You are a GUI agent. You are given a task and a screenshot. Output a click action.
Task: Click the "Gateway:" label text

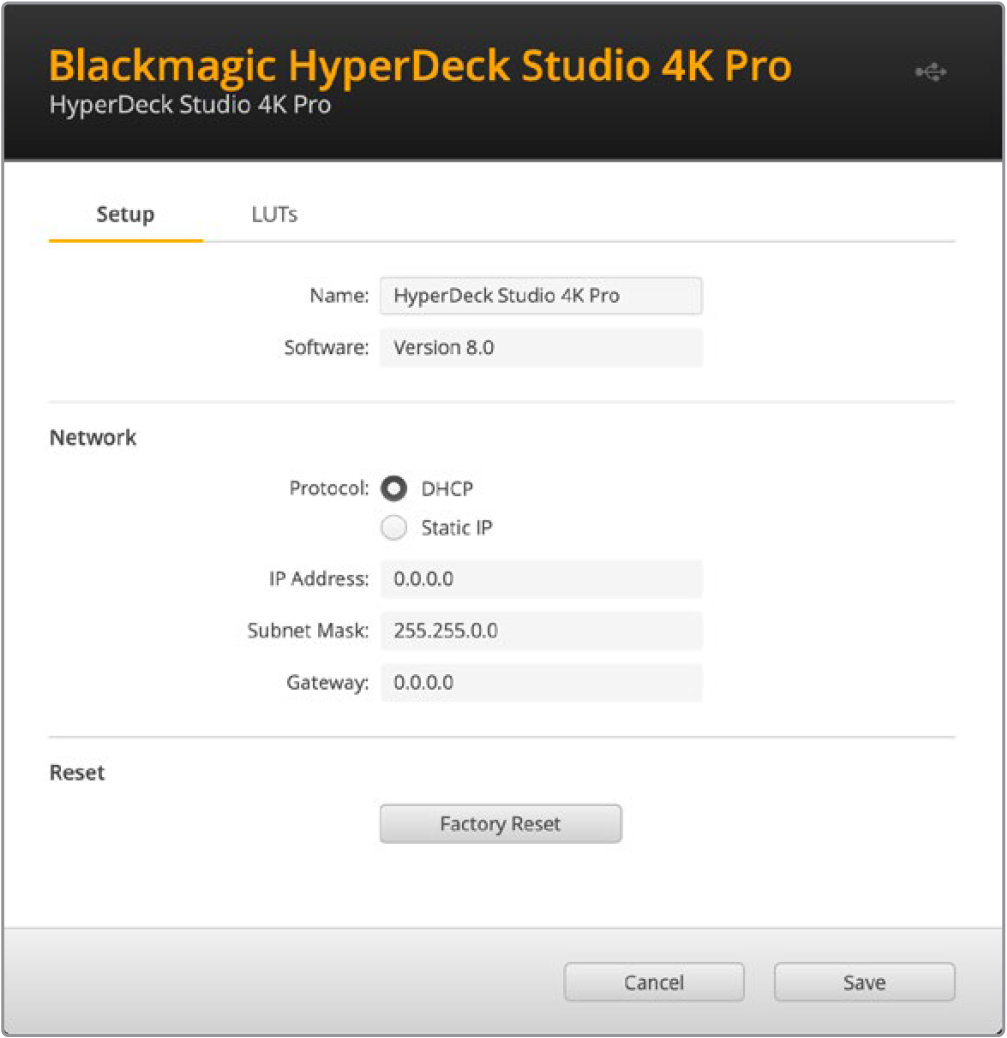pyautogui.click(x=327, y=683)
